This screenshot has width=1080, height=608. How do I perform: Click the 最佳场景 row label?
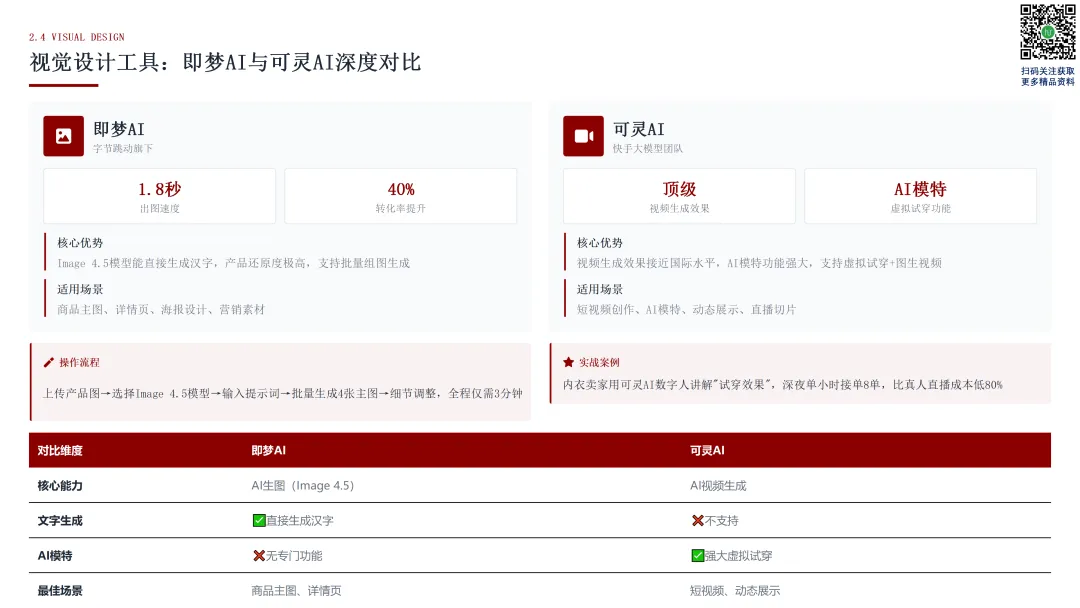[x=60, y=591]
